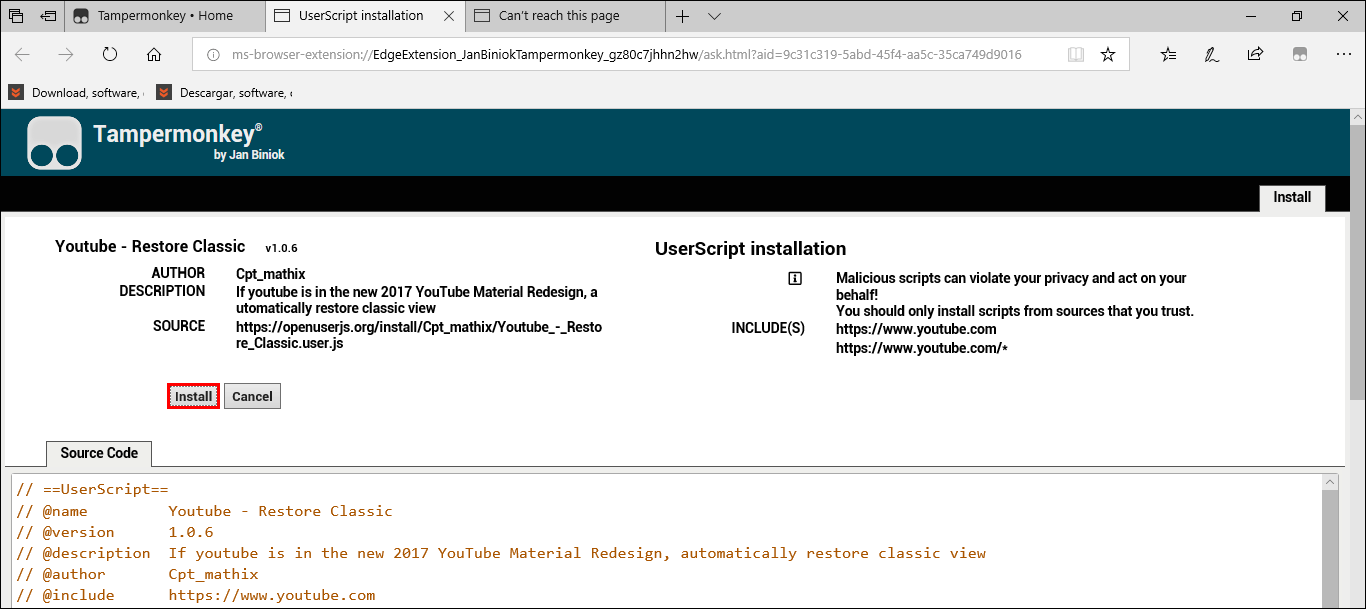Click the Tampermonkey logo in the header
Image resolution: width=1366 pixels, height=609 pixels.
[54, 142]
